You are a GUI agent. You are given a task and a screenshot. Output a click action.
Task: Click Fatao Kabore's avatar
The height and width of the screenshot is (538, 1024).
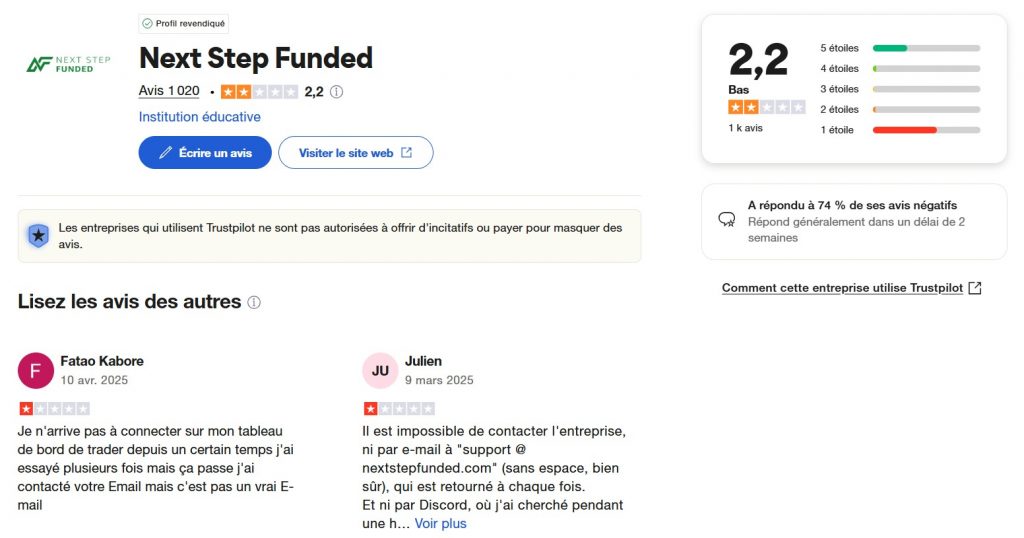click(36, 370)
